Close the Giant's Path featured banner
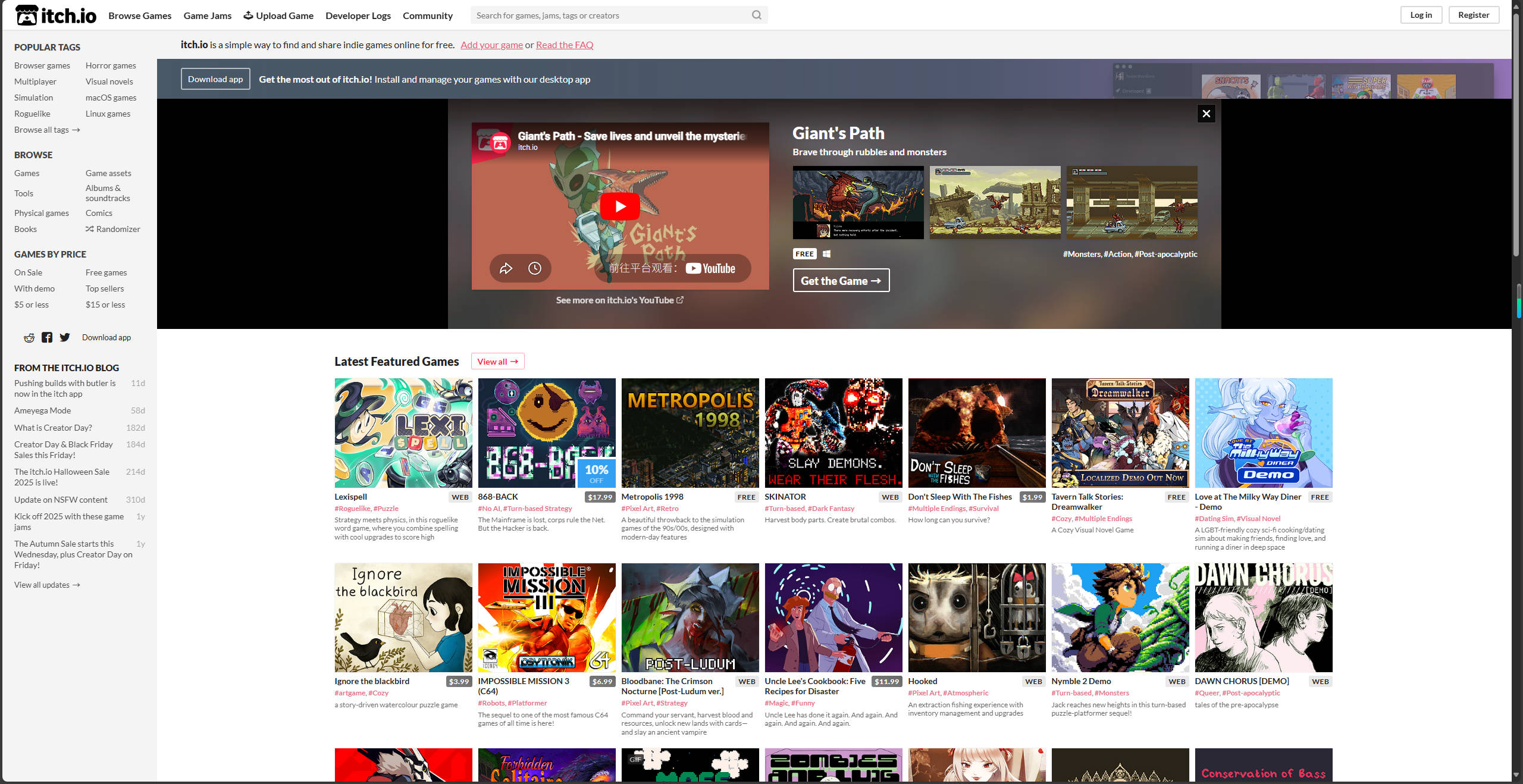 point(1206,114)
